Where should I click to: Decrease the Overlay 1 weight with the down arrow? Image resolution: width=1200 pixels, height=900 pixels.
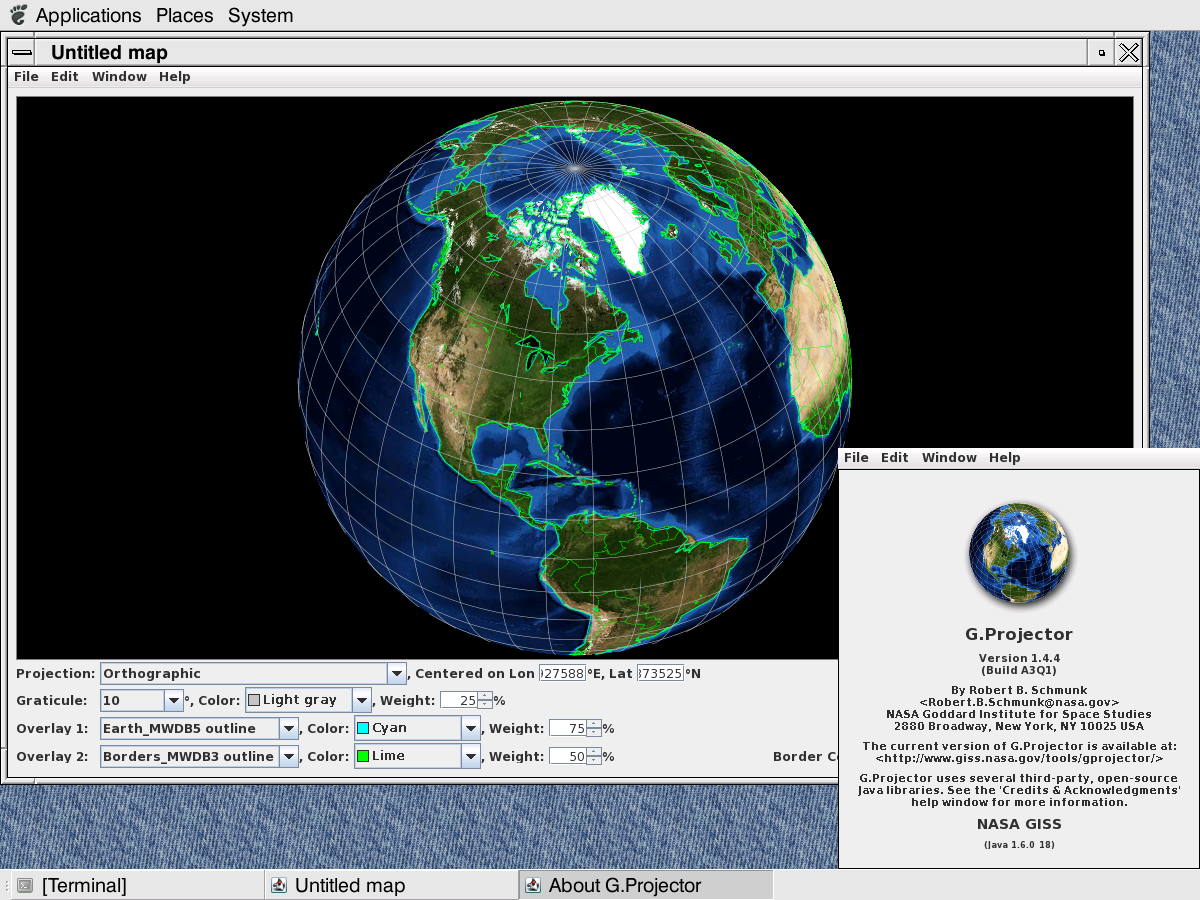pos(594,733)
